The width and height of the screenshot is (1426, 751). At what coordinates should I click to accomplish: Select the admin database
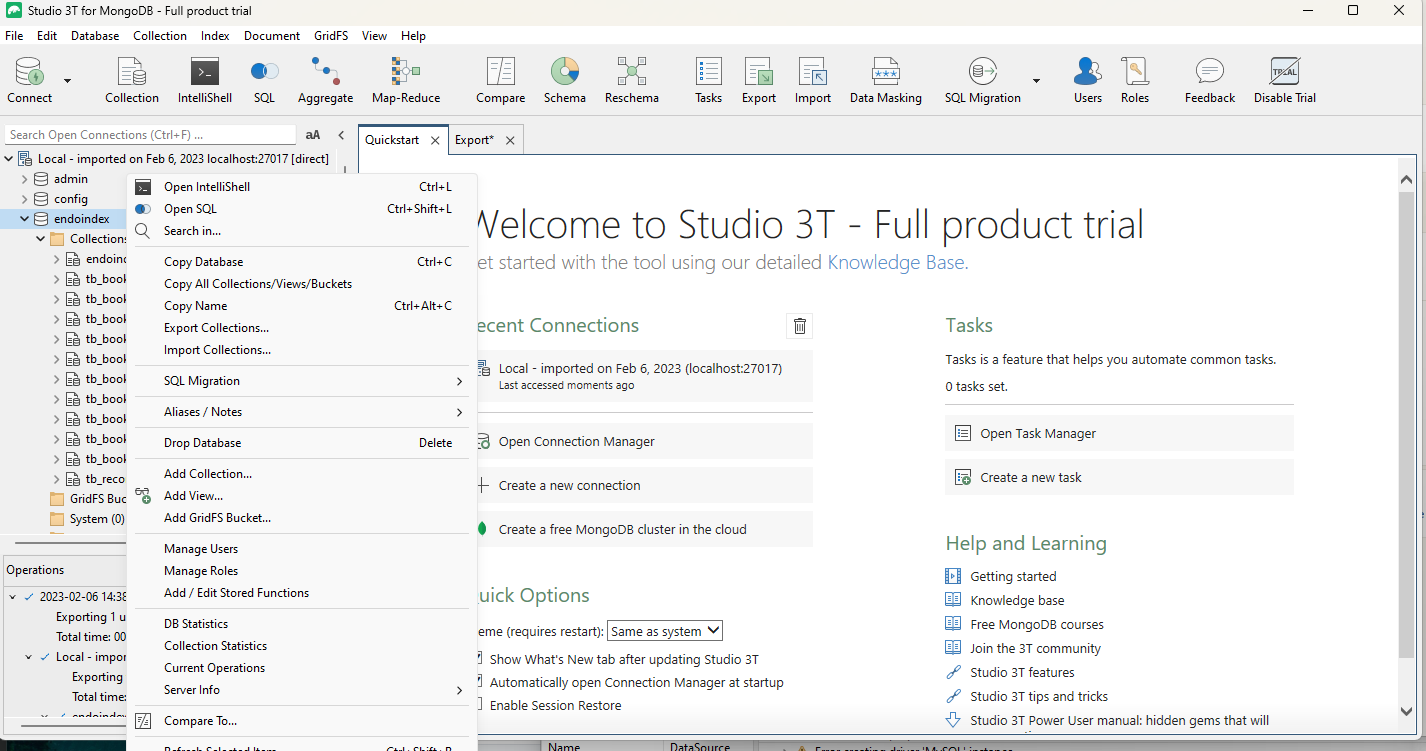71,179
